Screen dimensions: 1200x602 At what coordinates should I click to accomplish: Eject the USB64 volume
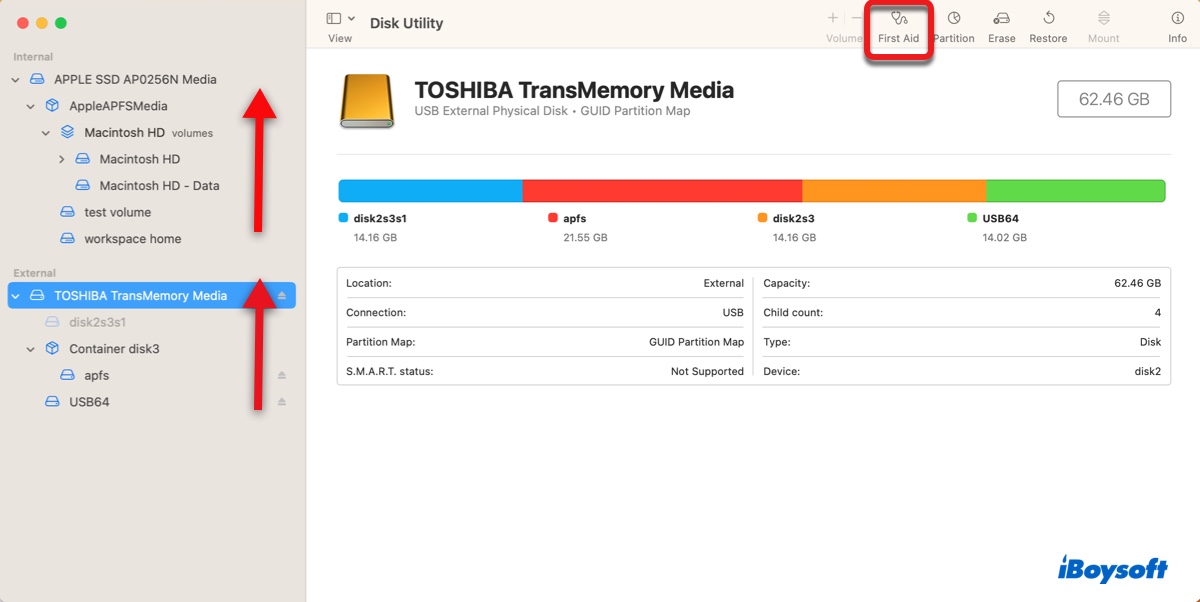pos(282,402)
